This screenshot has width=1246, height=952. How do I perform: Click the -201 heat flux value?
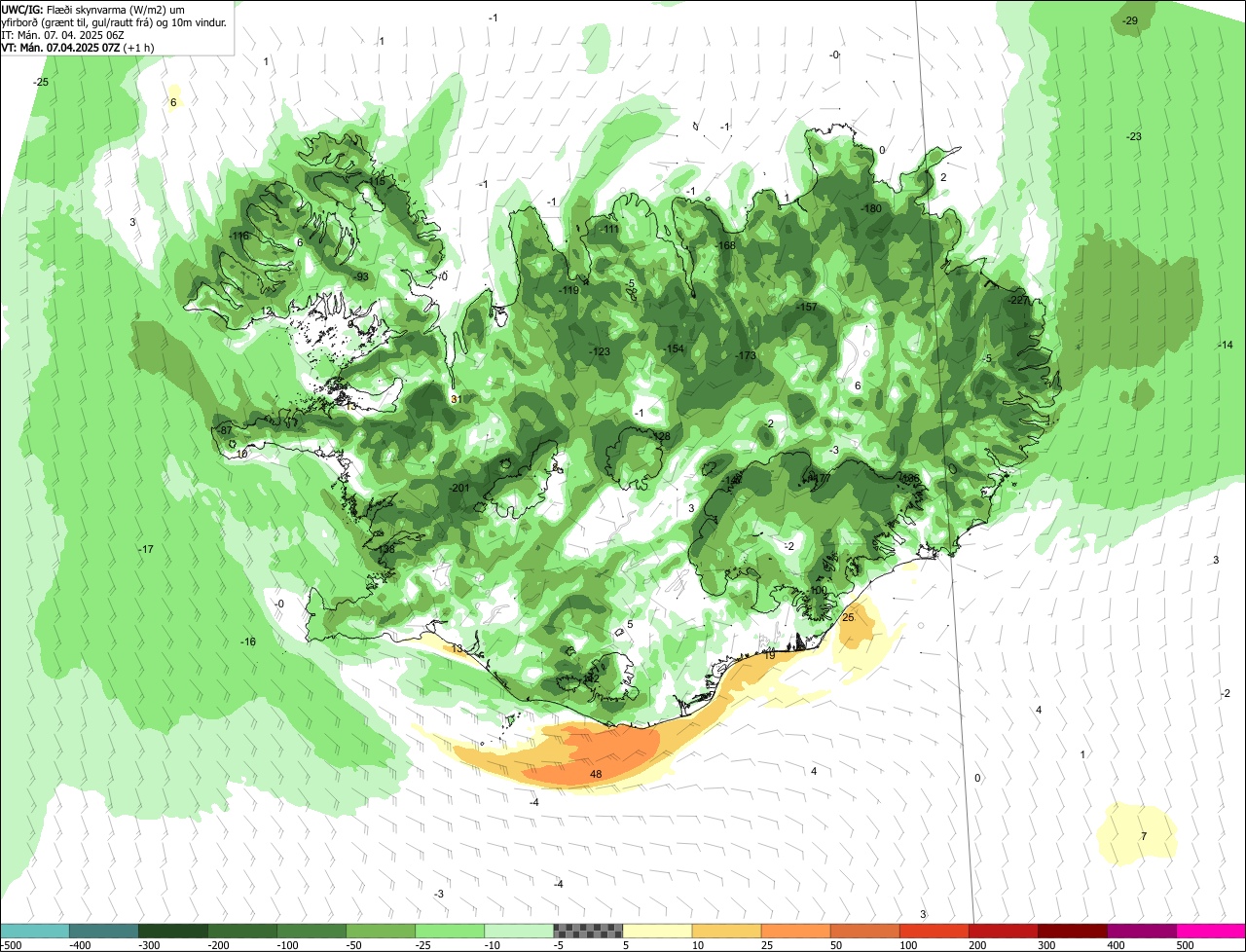click(460, 488)
